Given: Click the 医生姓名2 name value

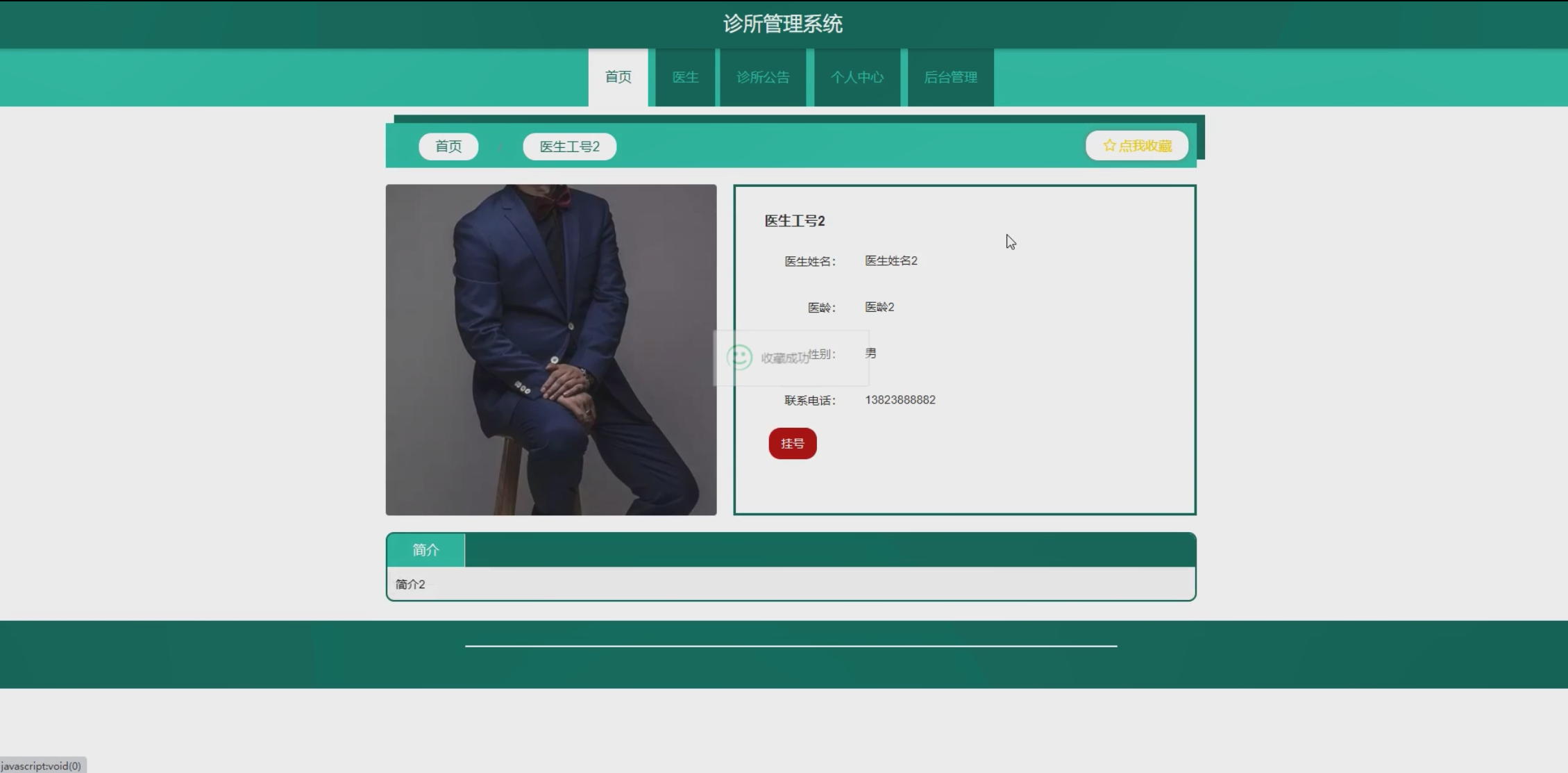Looking at the screenshot, I should 891,261.
